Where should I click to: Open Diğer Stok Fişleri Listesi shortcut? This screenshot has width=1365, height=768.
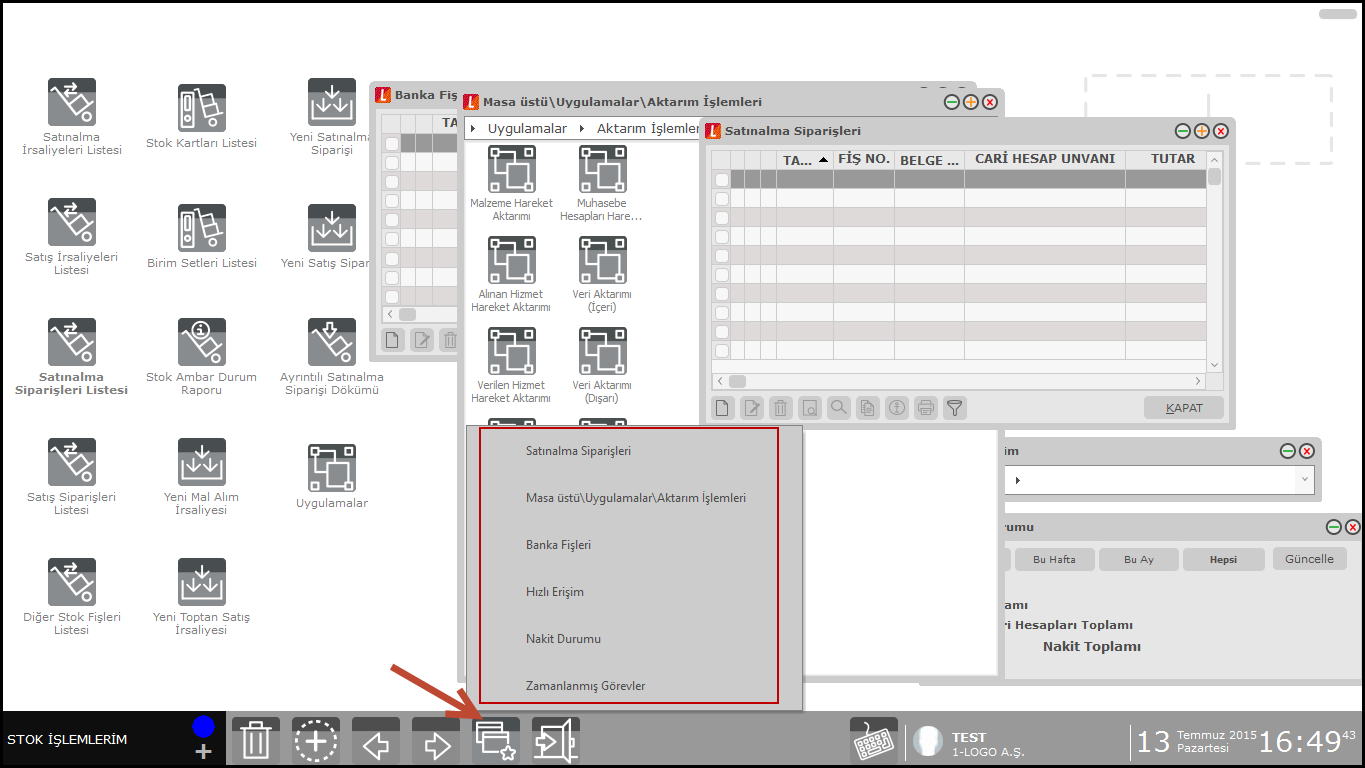[x=72, y=583]
